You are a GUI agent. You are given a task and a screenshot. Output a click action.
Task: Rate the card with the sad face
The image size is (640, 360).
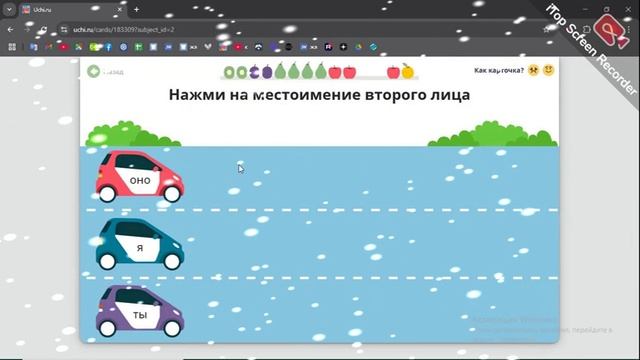pyautogui.click(x=533, y=70)
